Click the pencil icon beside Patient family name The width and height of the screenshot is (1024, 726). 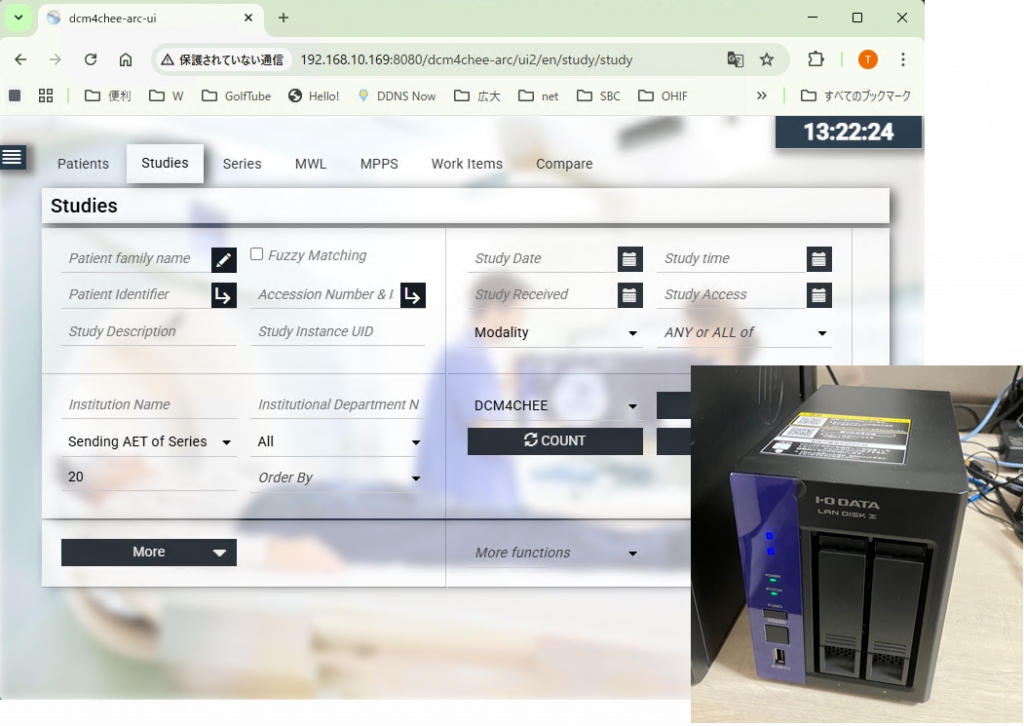224,260
